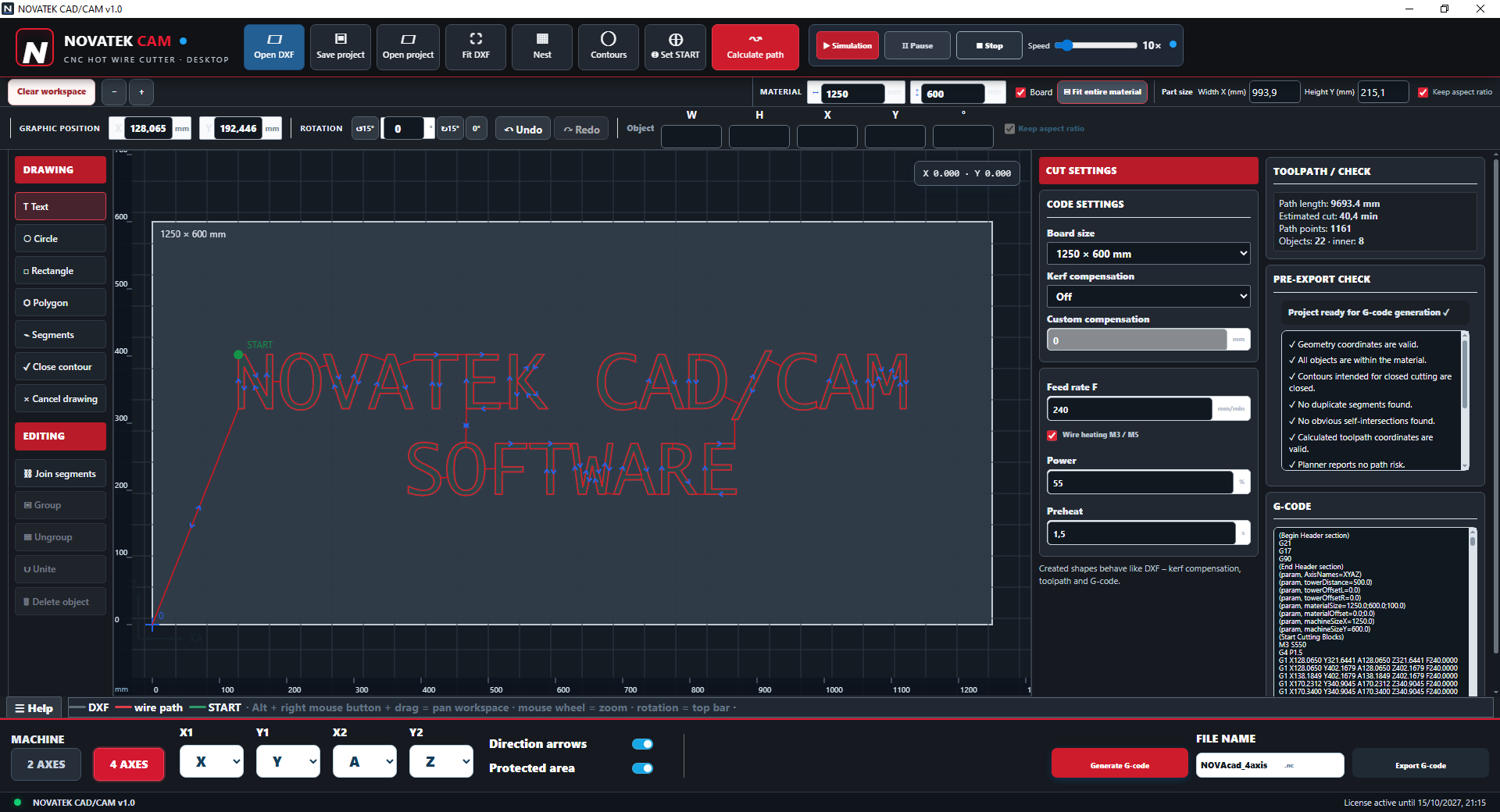Rotate counter-clockwise by 15 degrees

365,128
